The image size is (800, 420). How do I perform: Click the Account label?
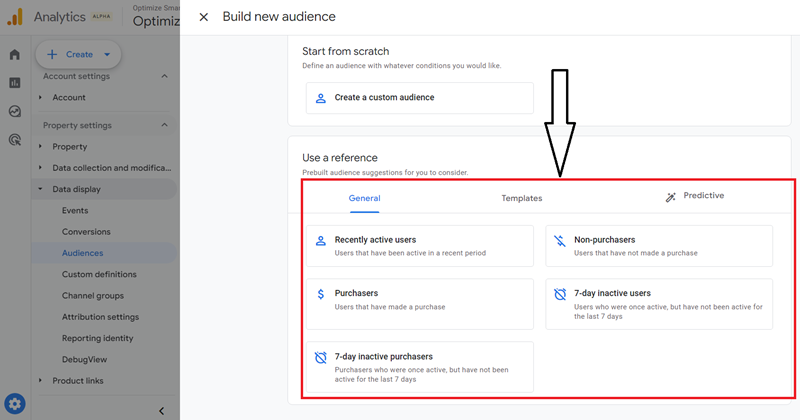(x=69, y=97)
